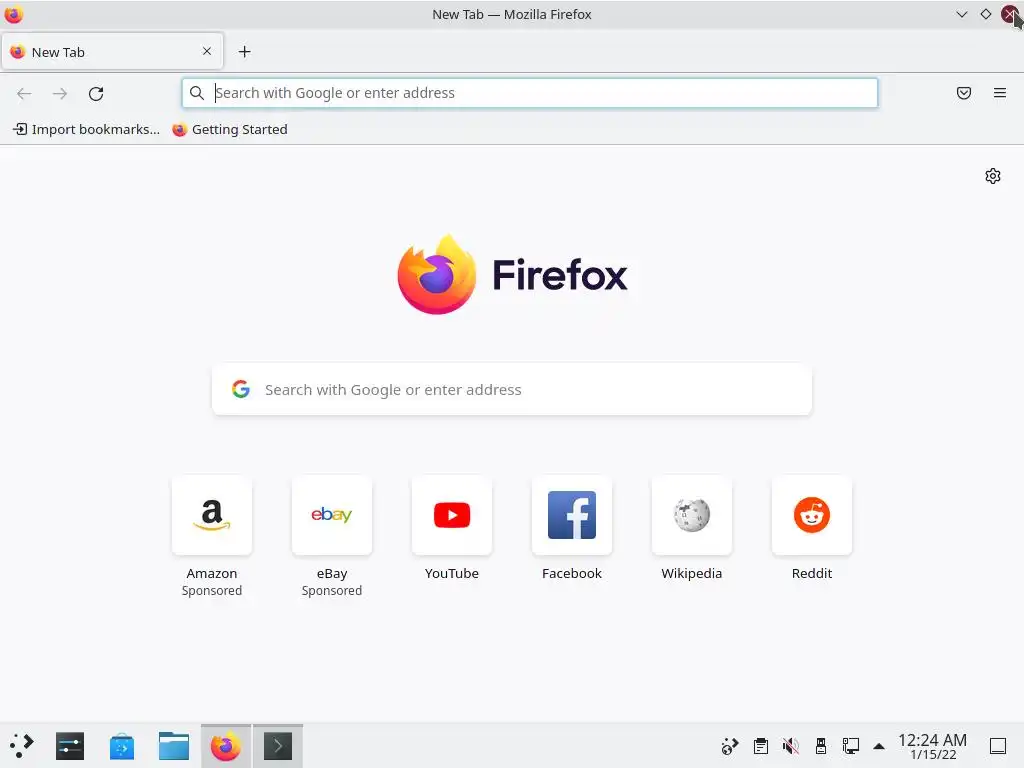Open Dolphin file manager
The width and height of the screenshot is (1024, 768).
[174, 746]
